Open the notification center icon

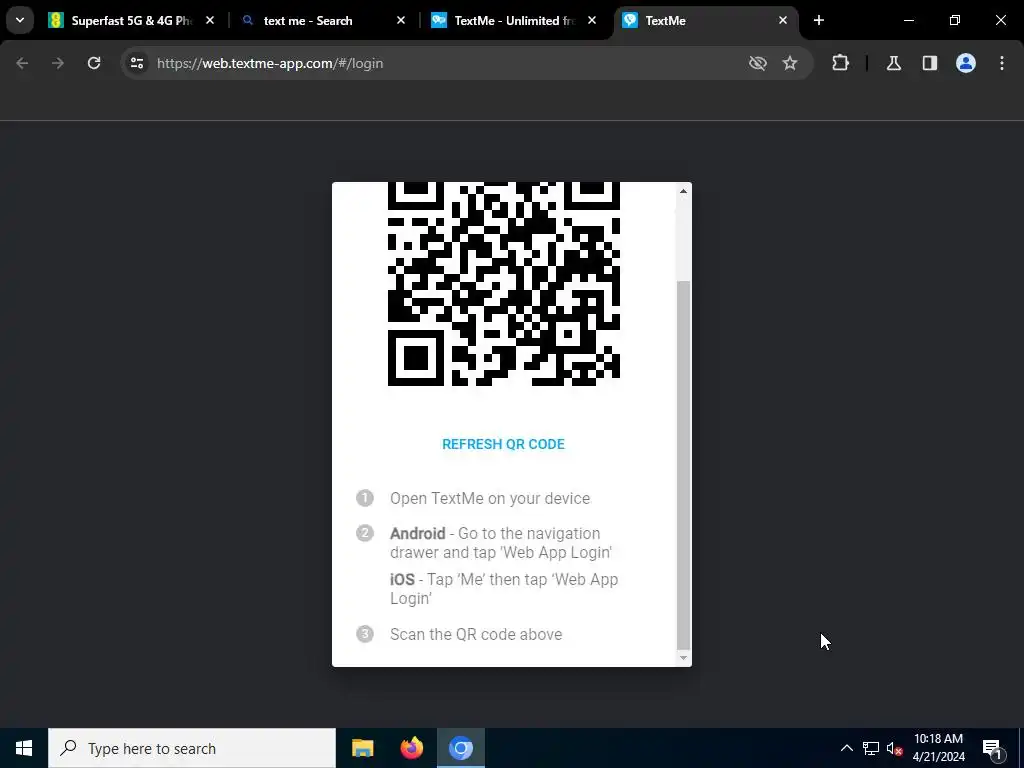(992, 748)
